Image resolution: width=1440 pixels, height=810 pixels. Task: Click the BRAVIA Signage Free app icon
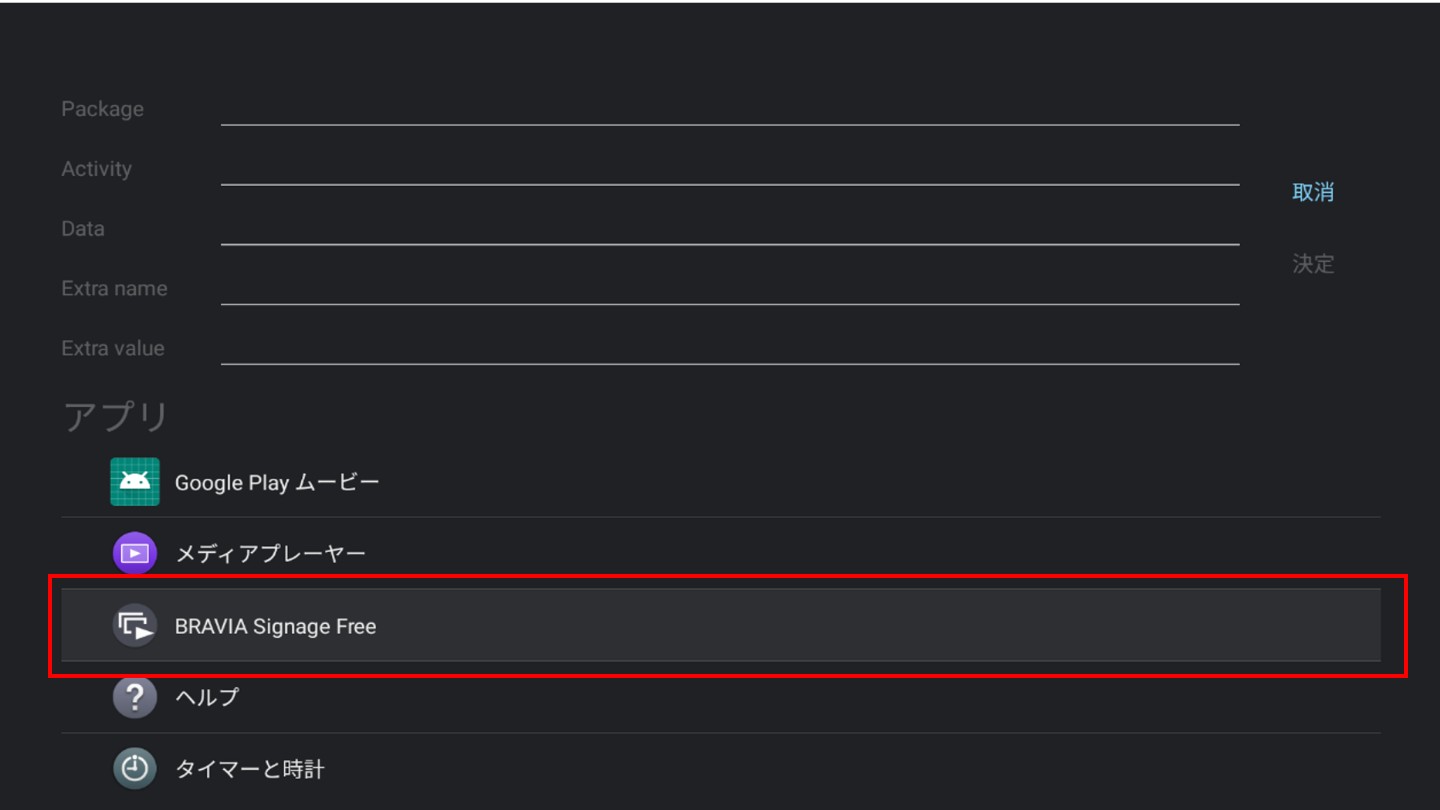coord(134,626)
